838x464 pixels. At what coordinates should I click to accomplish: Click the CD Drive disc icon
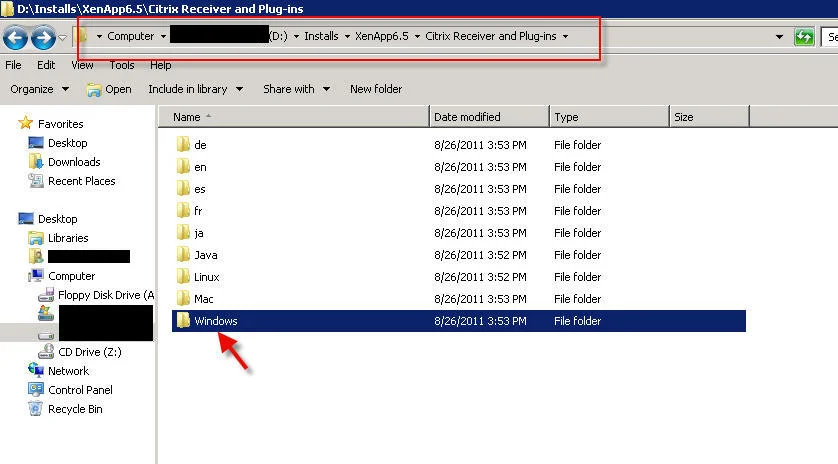46,351
